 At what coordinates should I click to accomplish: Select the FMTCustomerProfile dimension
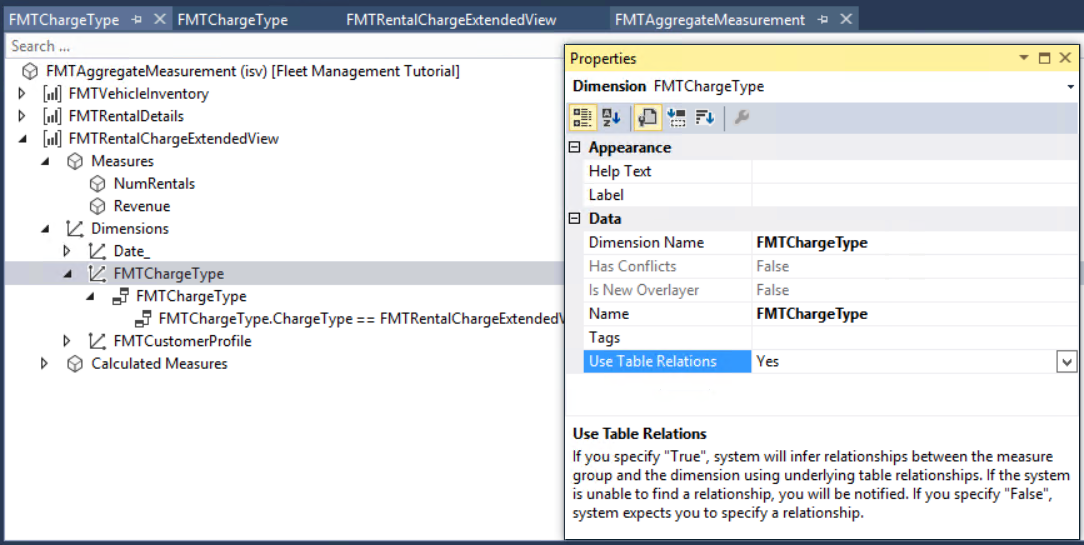pos(183,341)
